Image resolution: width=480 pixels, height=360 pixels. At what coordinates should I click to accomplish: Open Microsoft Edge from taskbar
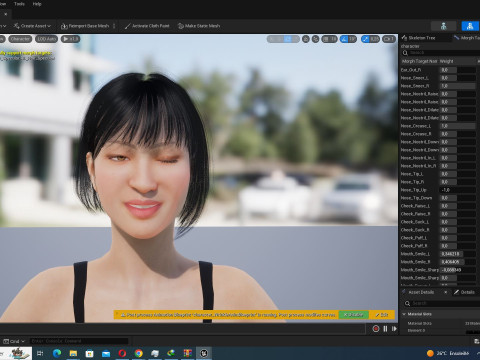57,353
